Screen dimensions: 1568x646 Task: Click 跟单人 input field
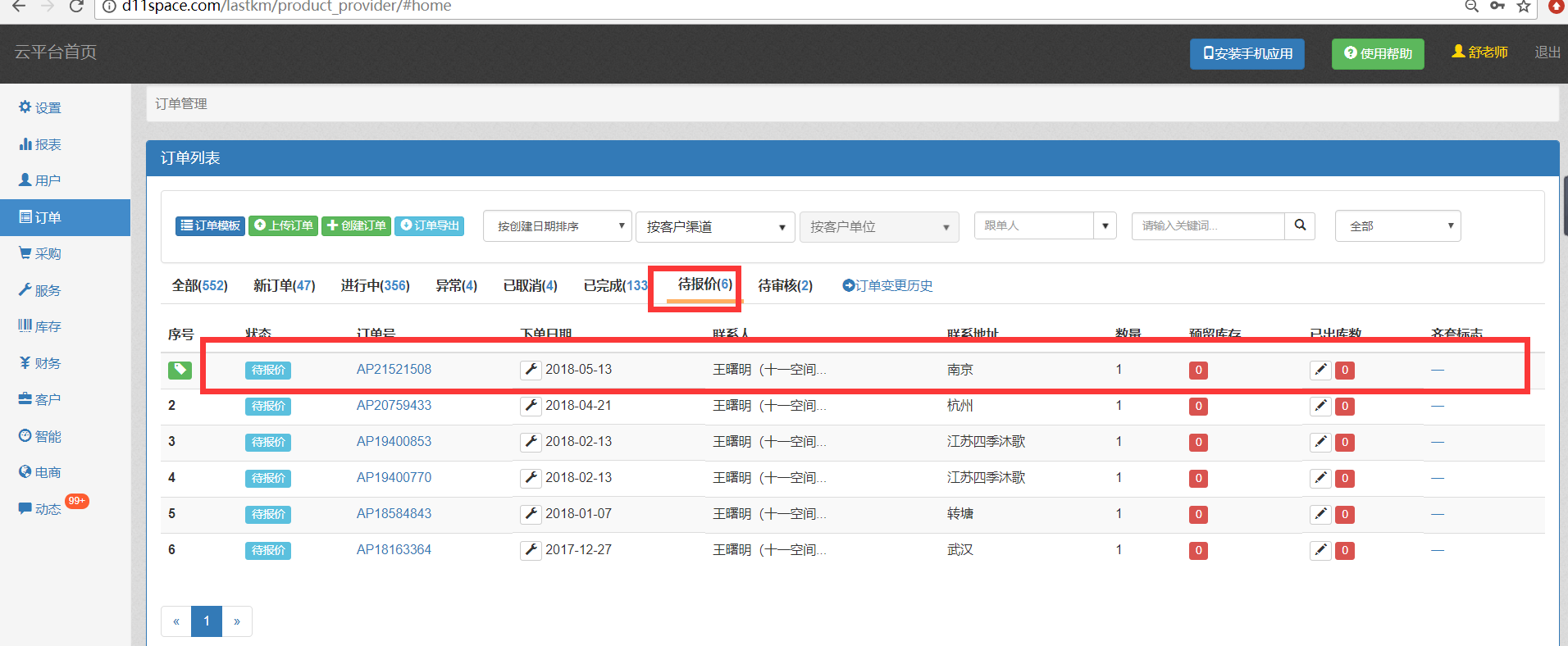[x=1034, y=225]
